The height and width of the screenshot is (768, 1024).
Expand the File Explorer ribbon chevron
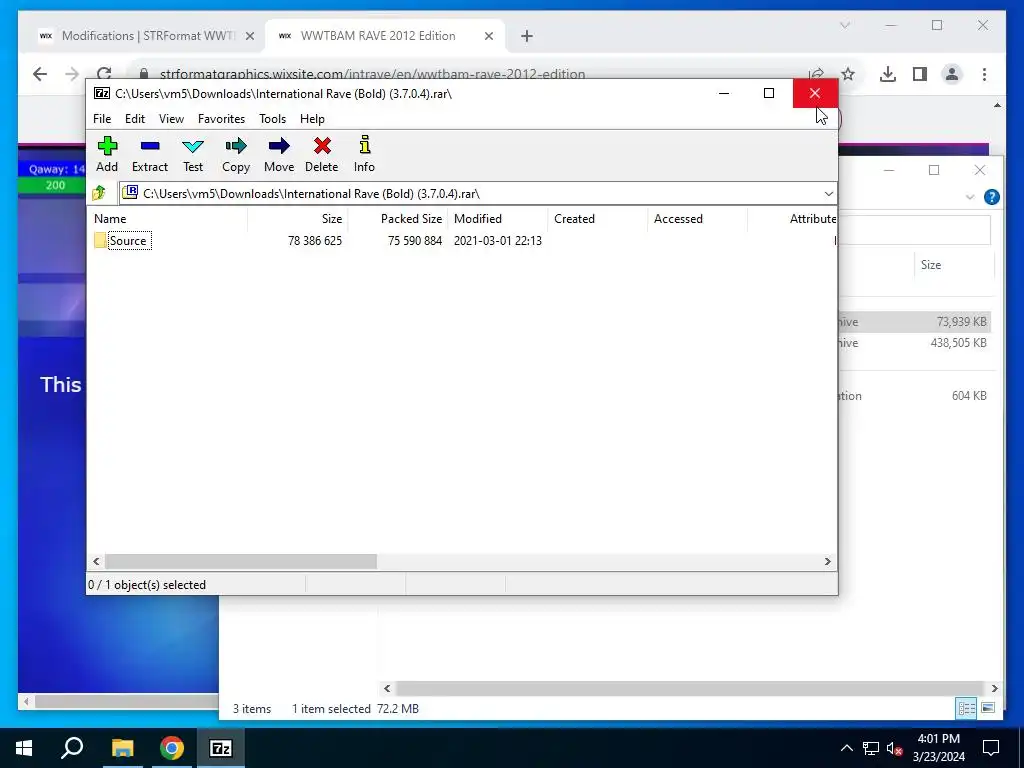pos(970,197)
